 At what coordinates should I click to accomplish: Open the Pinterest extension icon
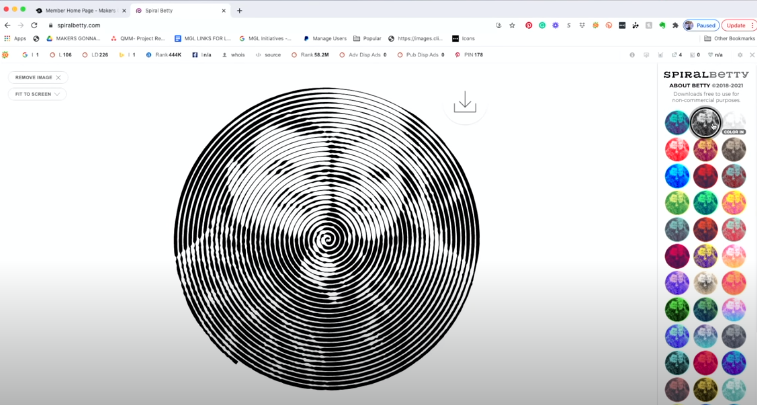(529, 25)
